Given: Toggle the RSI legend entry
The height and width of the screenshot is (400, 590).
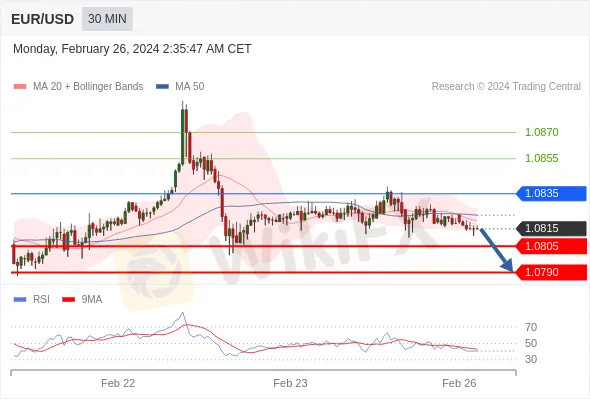Looking at the screenshot, I should point(32,300).
